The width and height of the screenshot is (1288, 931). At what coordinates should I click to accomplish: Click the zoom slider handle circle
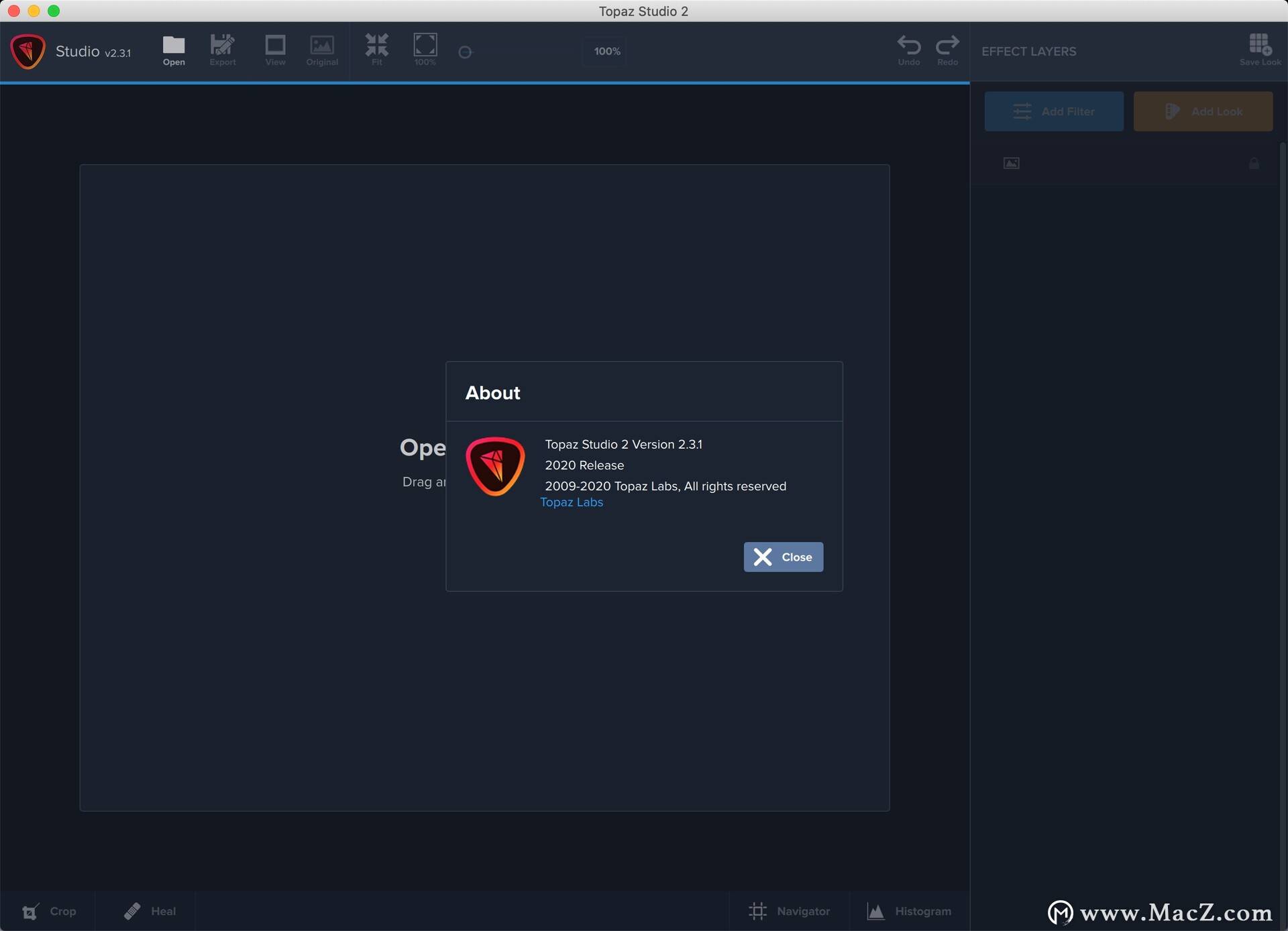coord(465,52)
